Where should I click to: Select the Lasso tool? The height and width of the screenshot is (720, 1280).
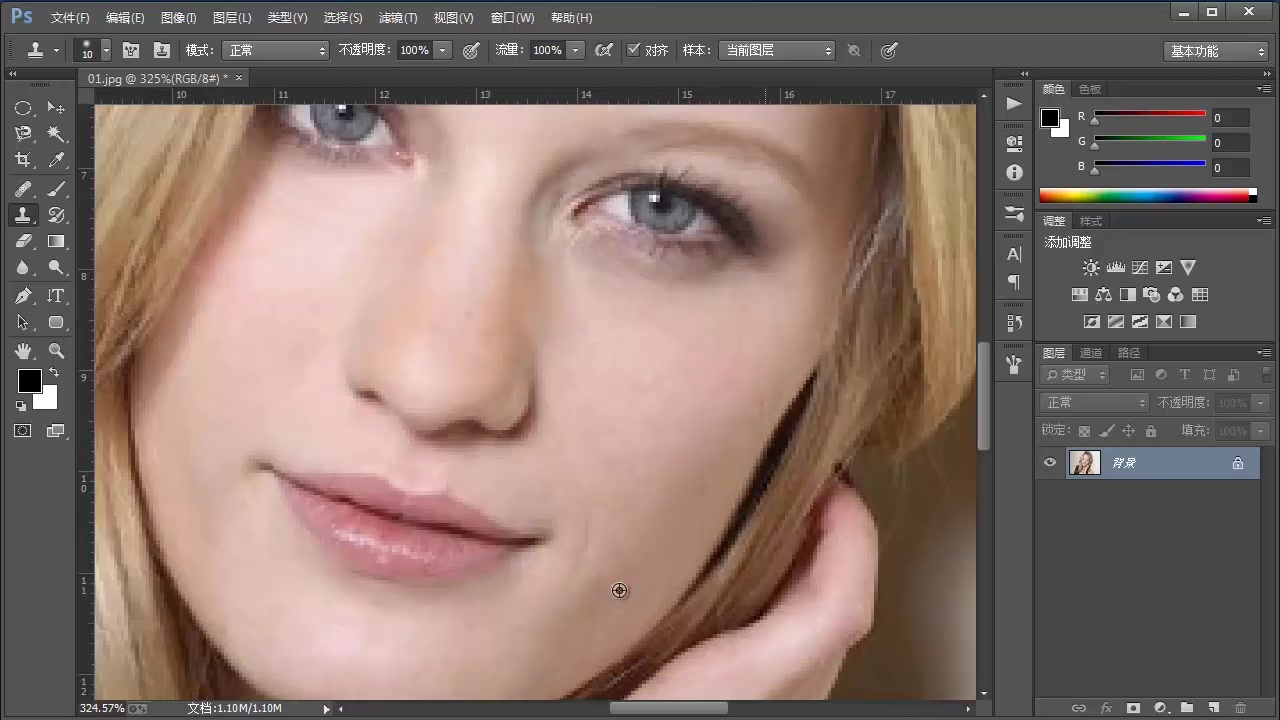click(x=23, y=134)
